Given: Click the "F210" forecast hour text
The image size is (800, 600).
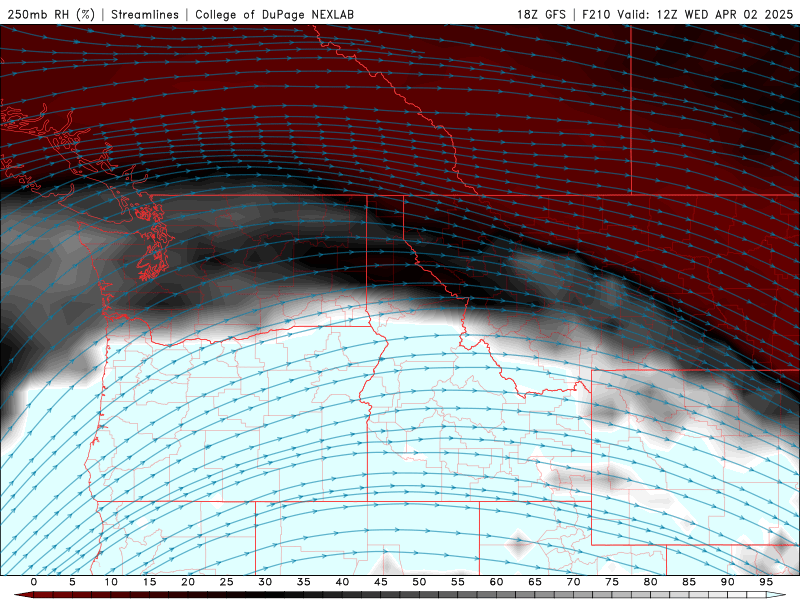Looking at the screenshot, I should (596, 14).
